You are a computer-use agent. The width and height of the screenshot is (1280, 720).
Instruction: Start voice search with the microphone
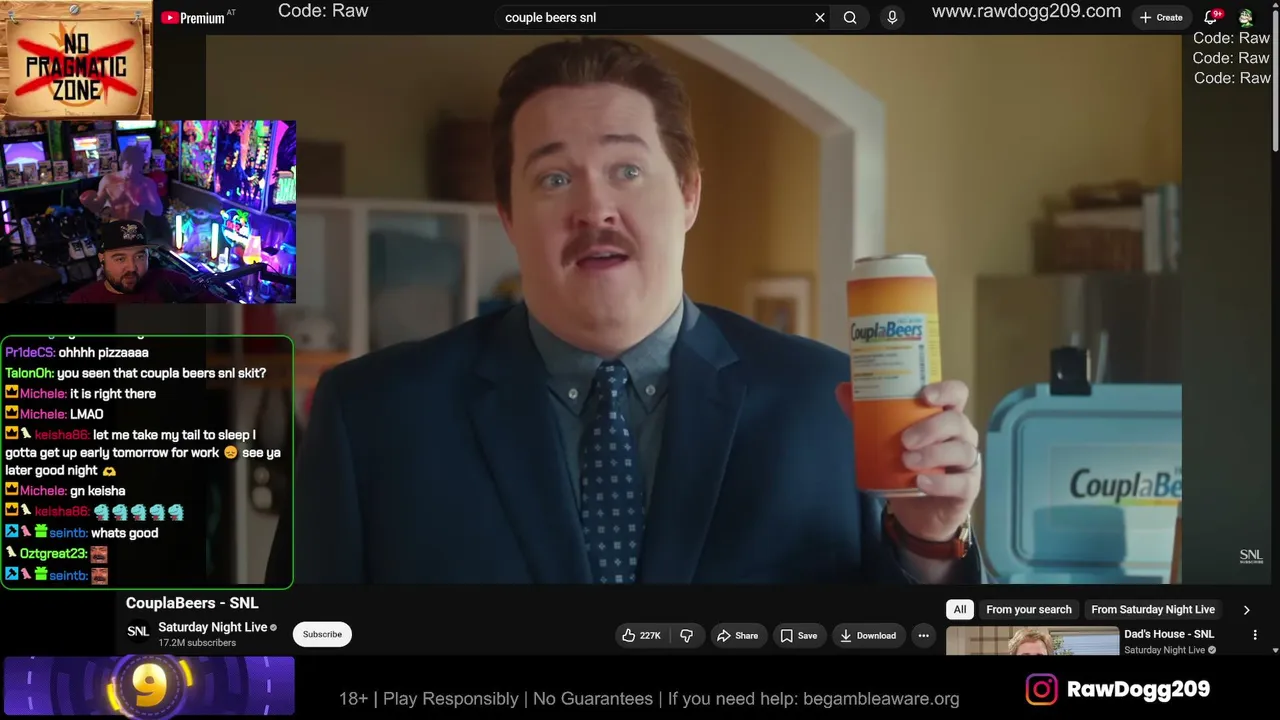(x=892, y=17)
